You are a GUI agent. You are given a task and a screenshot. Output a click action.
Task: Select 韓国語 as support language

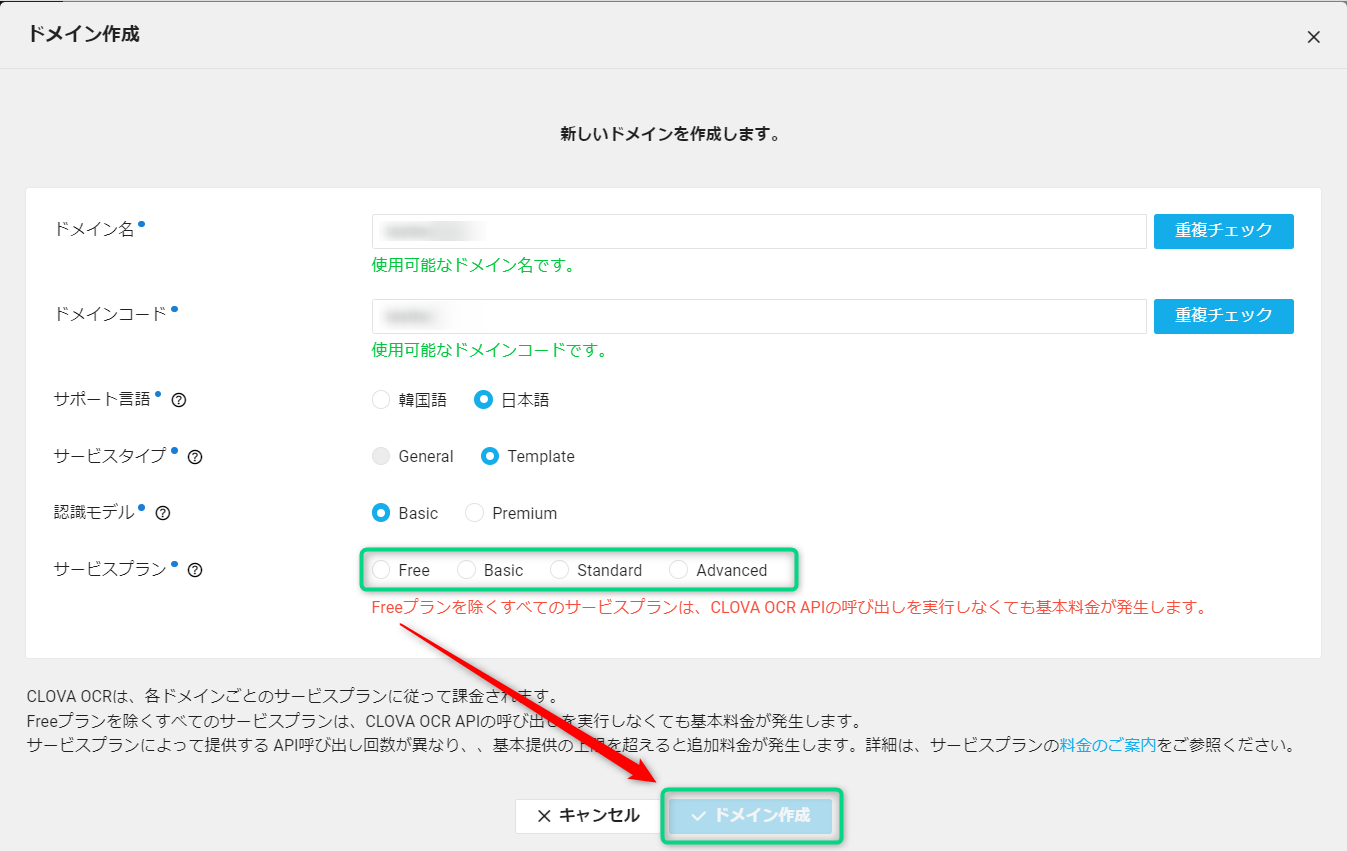pyautogui.click(x=381, y=400)
